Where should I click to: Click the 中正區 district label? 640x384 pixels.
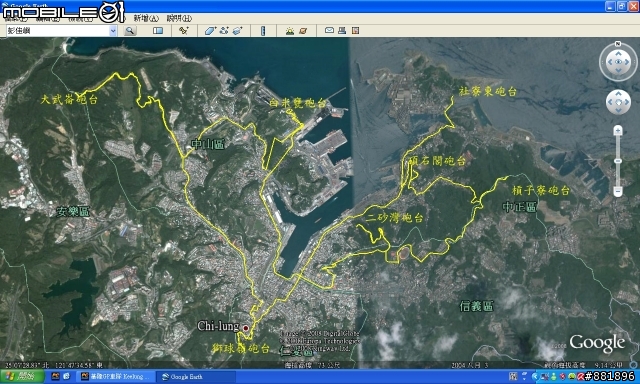(519, 207)
